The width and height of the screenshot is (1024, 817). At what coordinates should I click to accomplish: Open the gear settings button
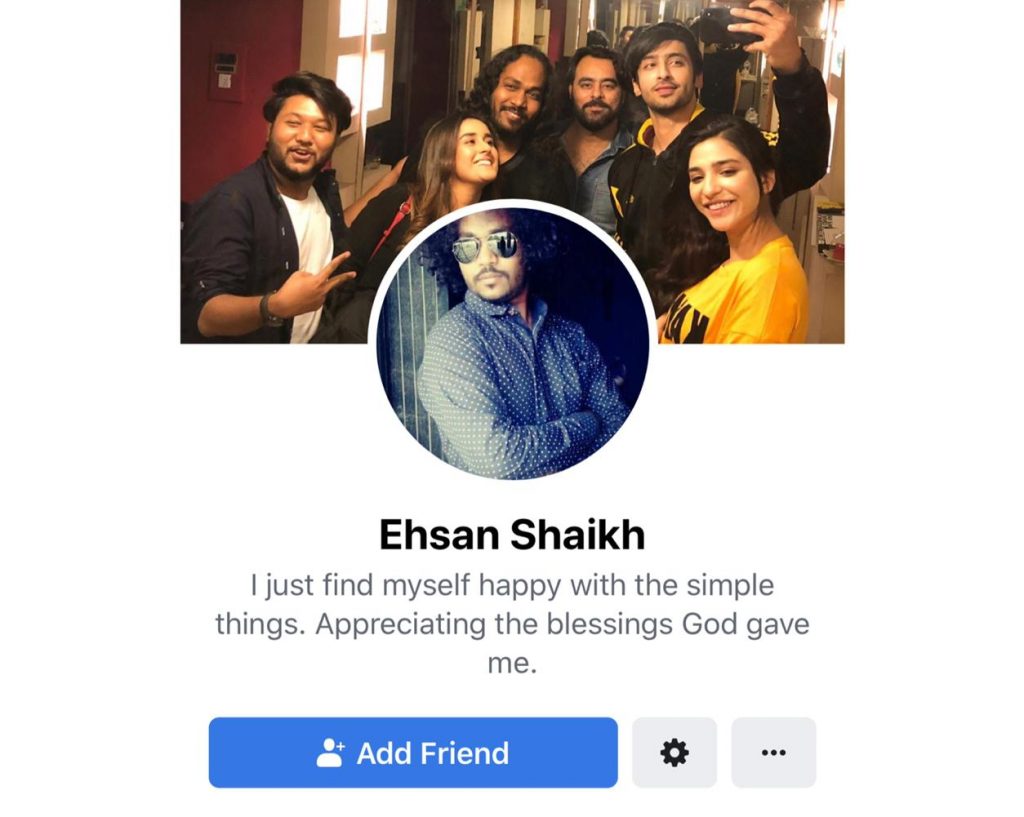675,752
